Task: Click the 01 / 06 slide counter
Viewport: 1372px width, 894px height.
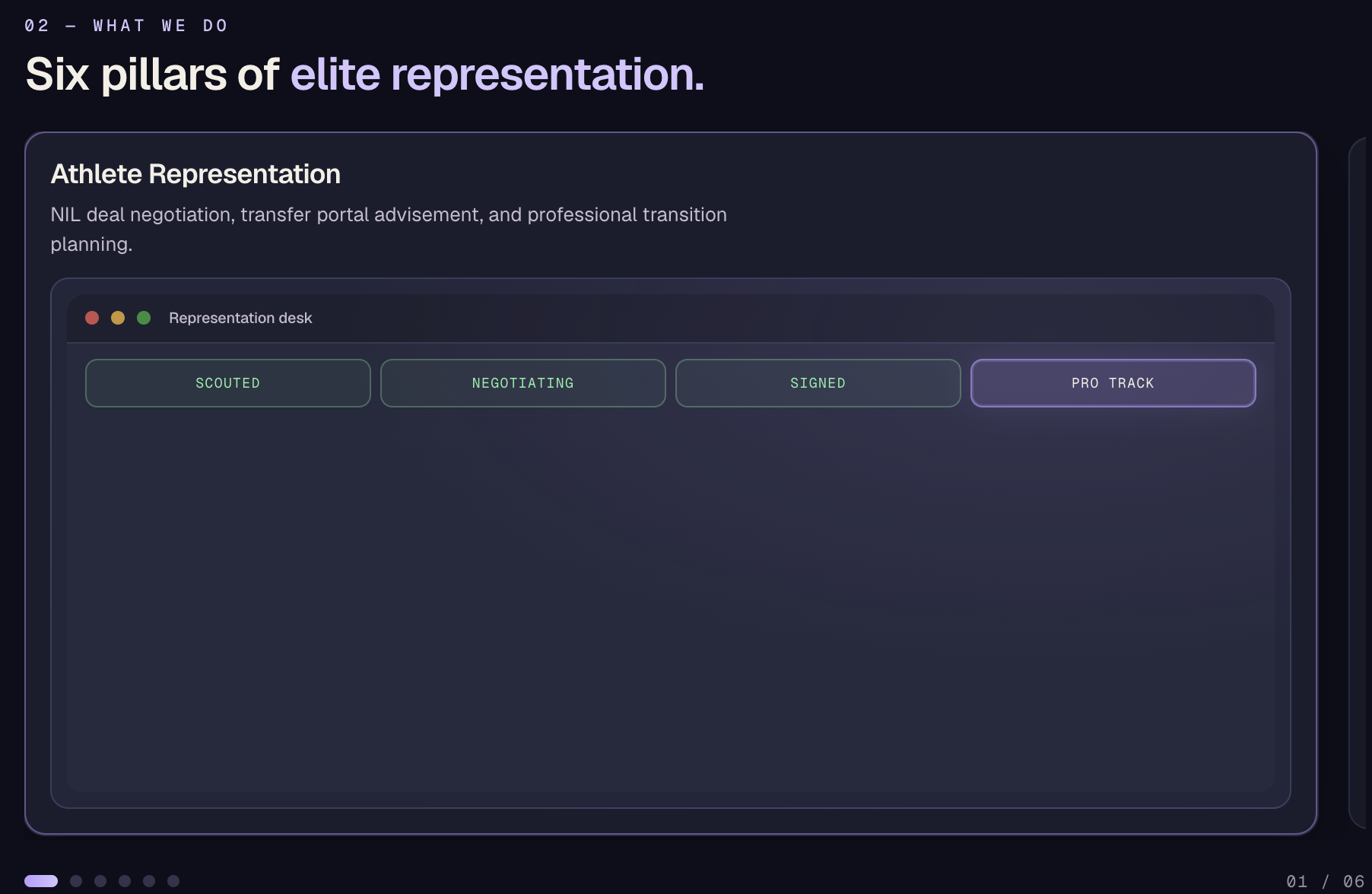Action: click(x=1325, y=881)
